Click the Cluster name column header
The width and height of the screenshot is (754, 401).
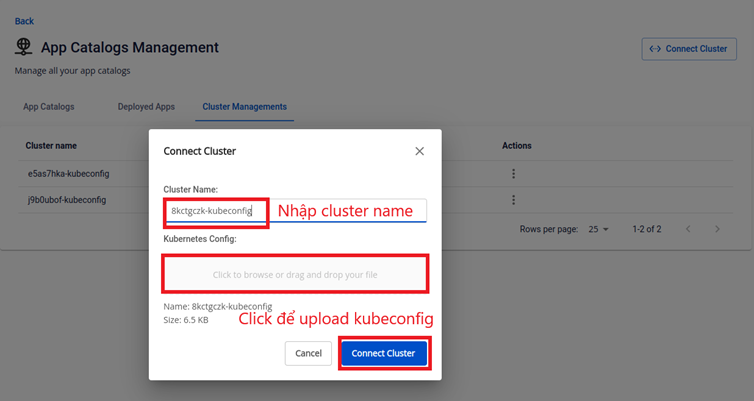(51, 146)
